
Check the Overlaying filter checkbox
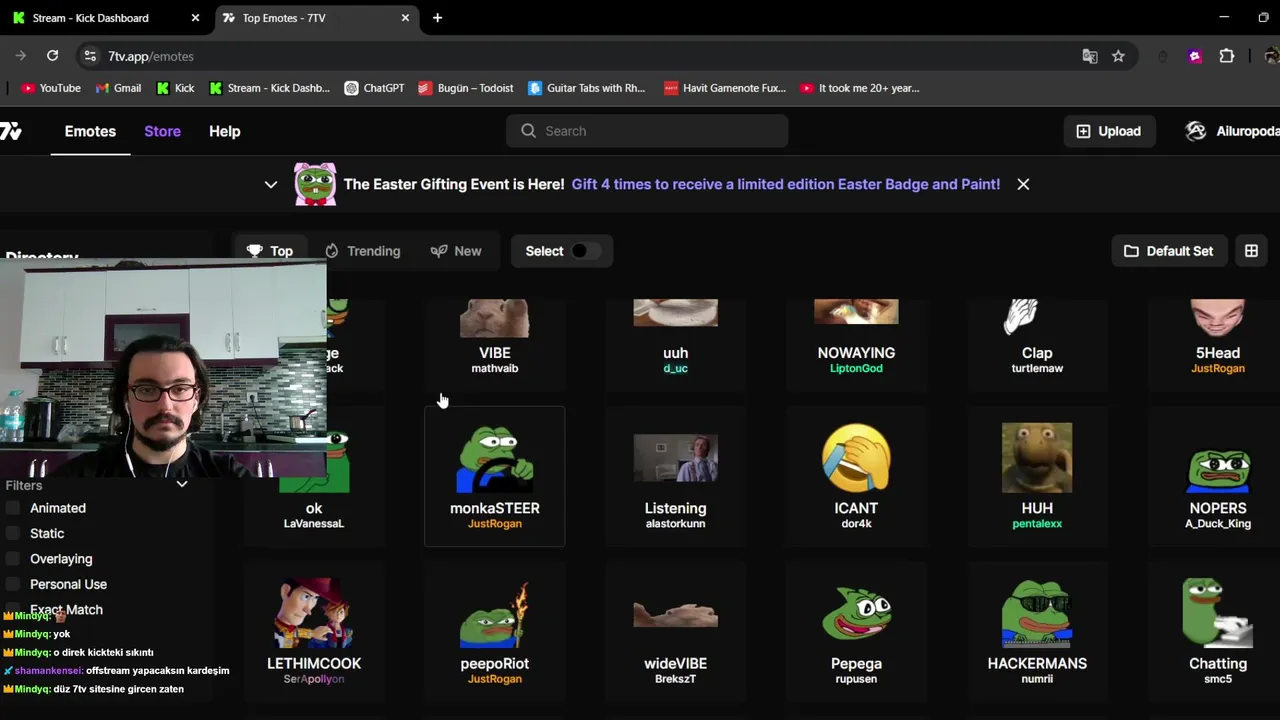tap(13, 559)
